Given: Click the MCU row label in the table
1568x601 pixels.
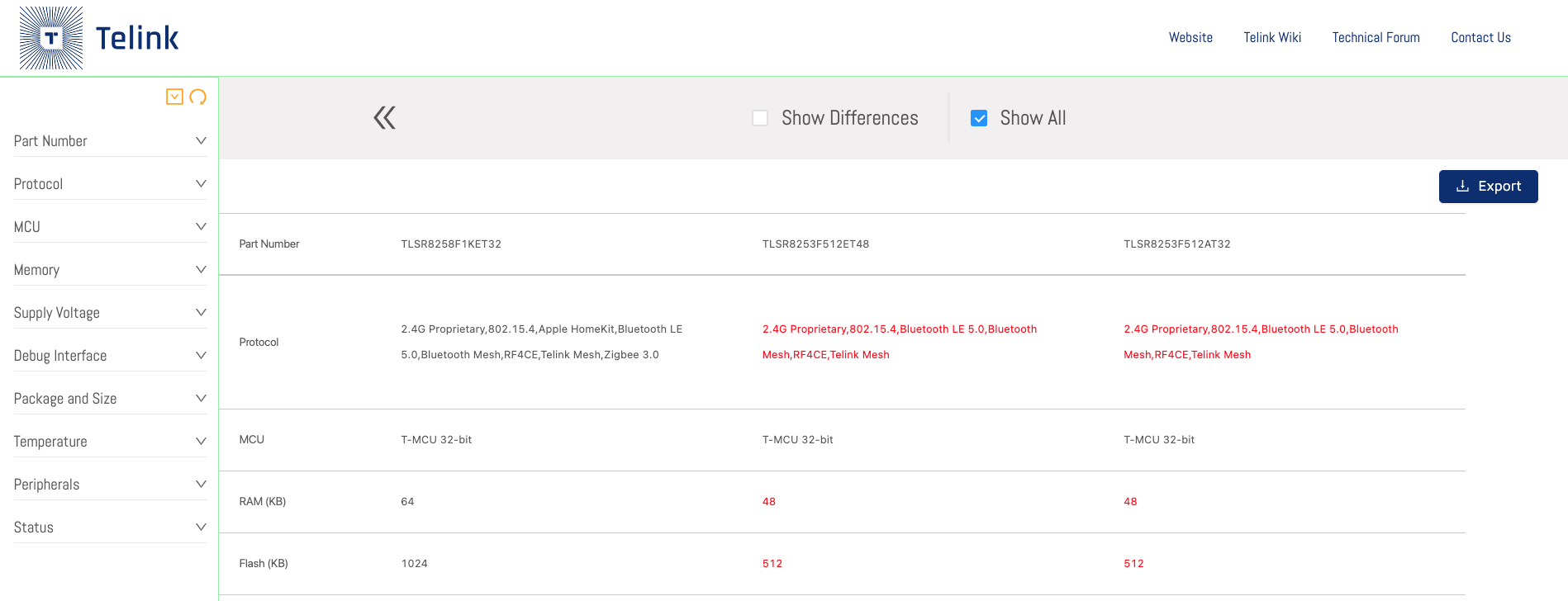Looking at the screenshot, I should (252, 440).
